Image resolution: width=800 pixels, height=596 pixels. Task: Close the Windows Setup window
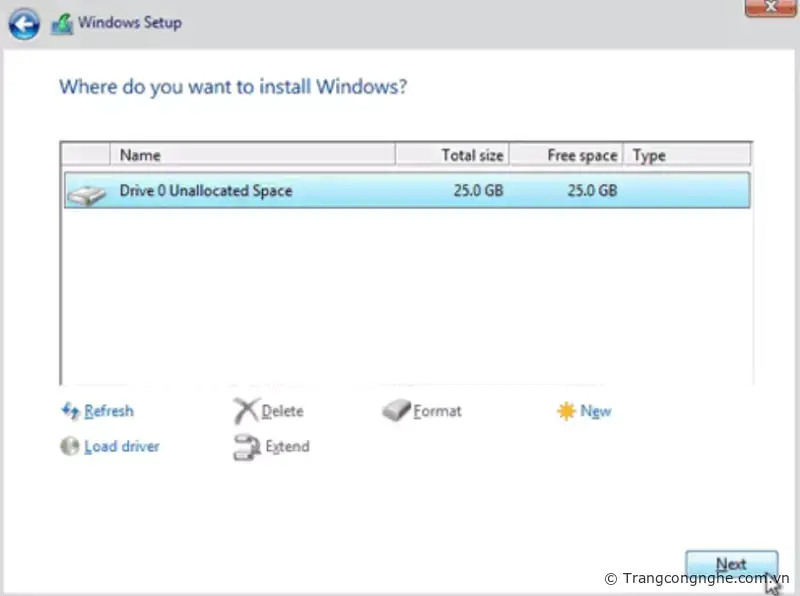tap(770, 8)
